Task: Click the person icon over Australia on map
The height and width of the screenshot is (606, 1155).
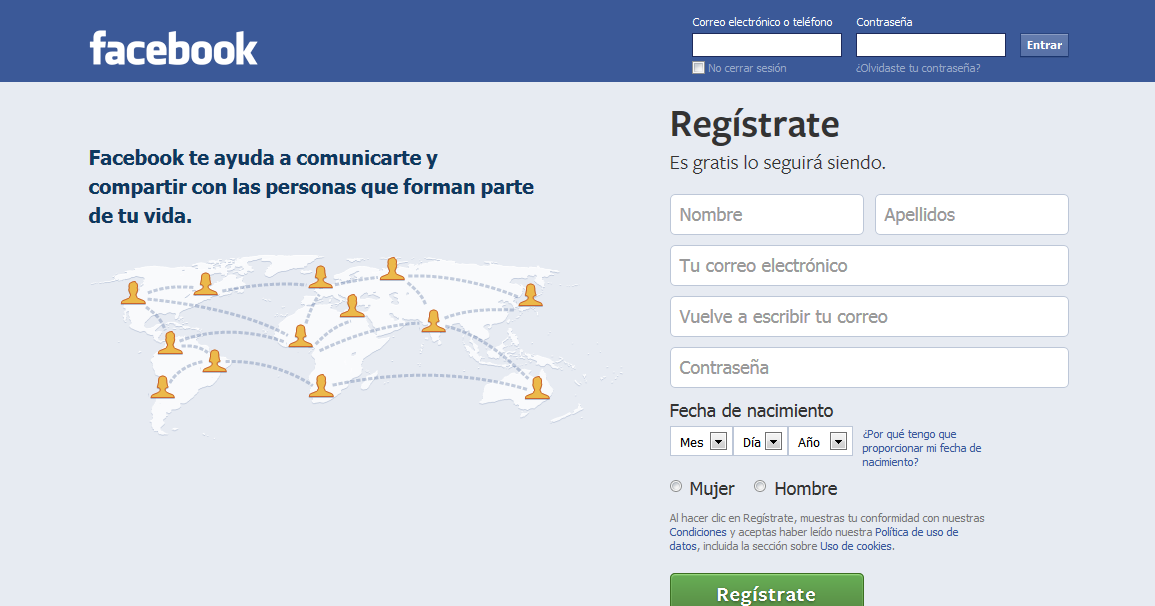Action: click(537, 388)
